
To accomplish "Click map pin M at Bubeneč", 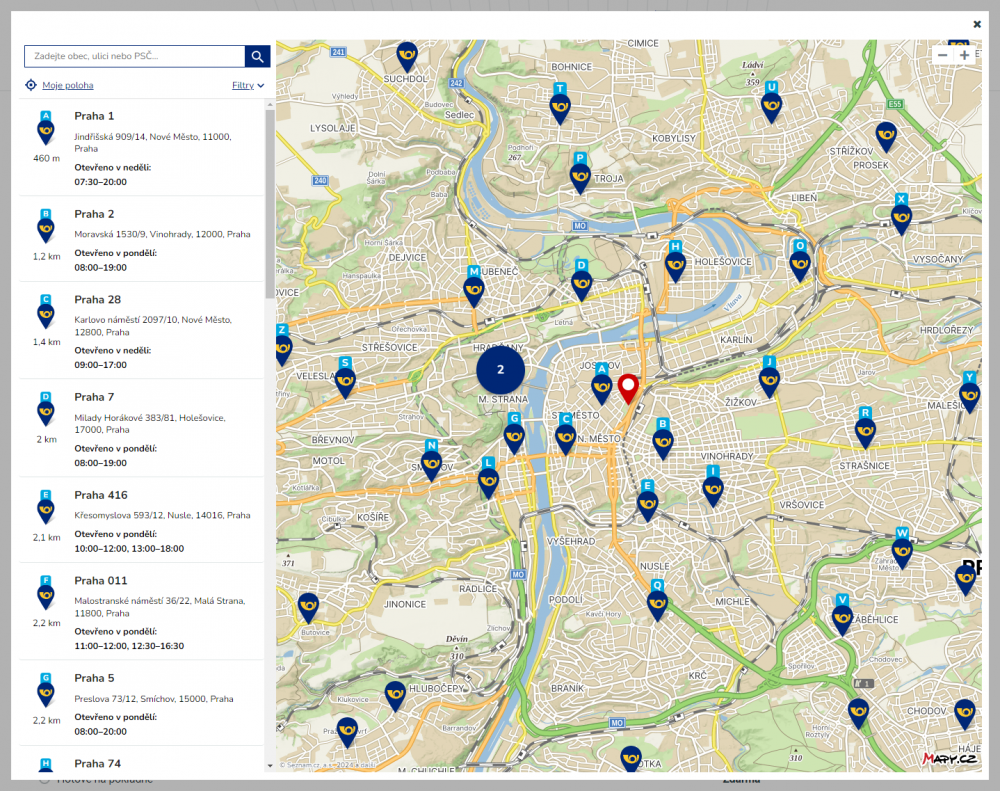I will click(474, 287).
